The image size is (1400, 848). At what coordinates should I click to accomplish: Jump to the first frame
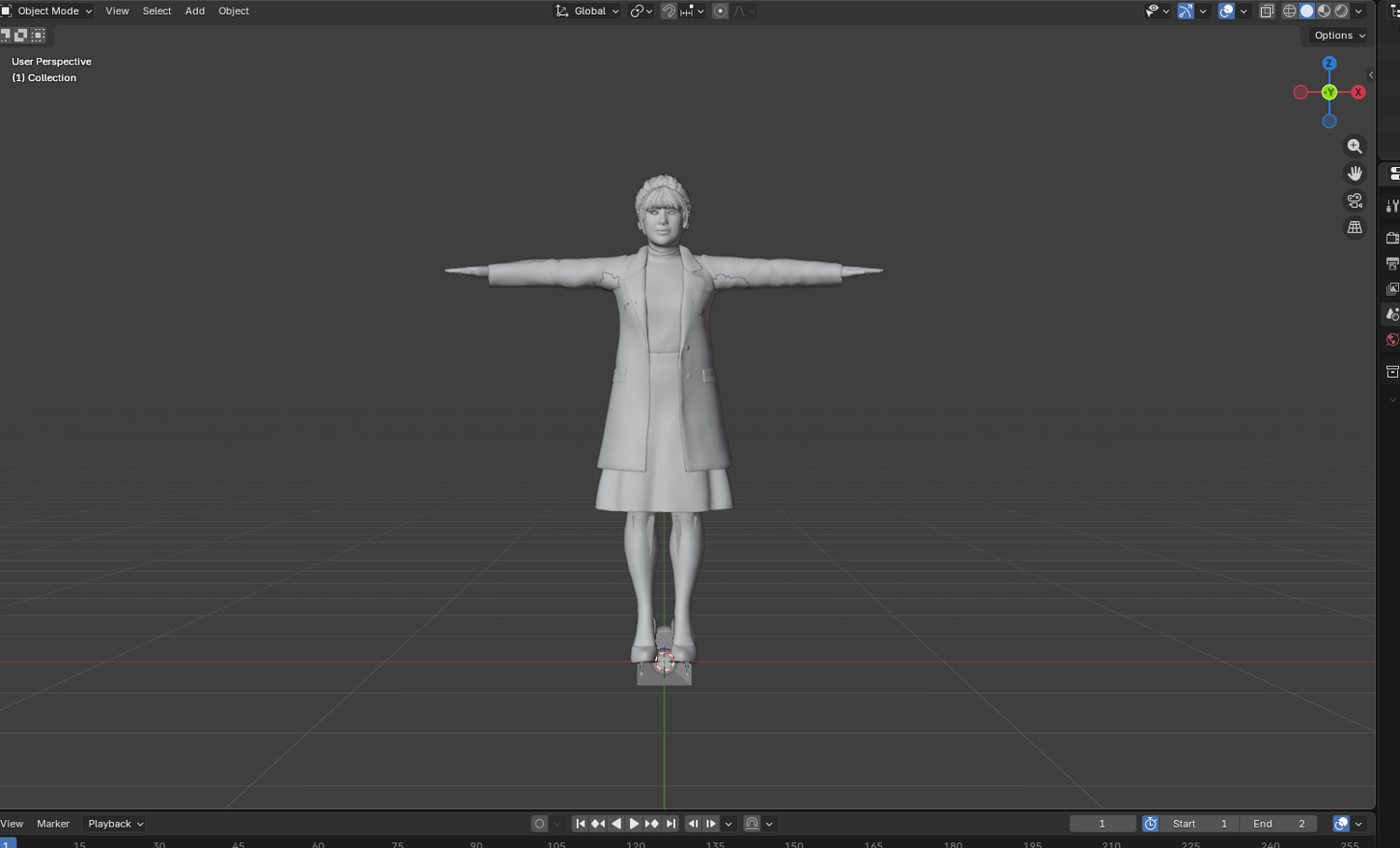[x=581, y=824]
